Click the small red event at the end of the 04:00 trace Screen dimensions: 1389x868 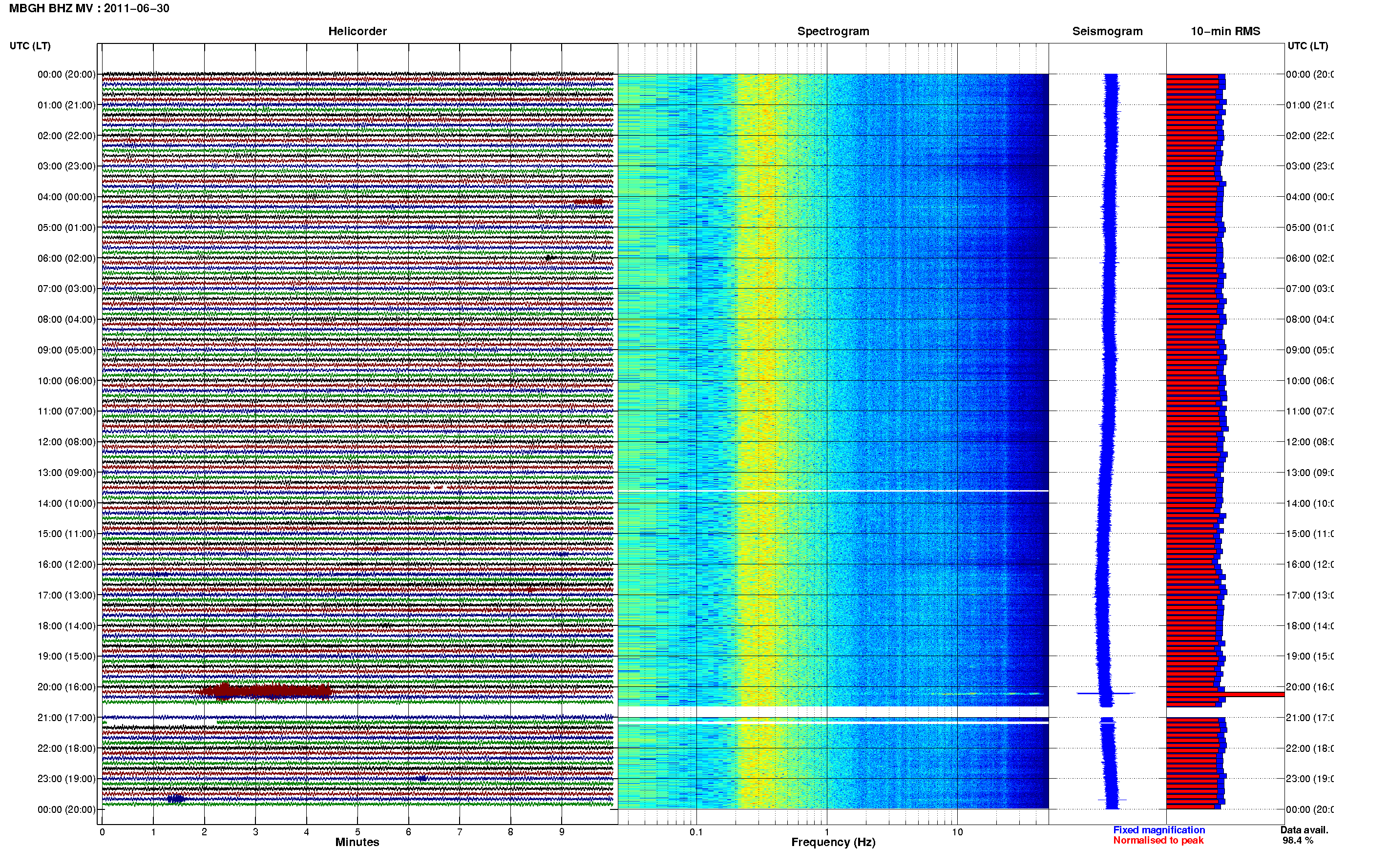tap(589, 202)
